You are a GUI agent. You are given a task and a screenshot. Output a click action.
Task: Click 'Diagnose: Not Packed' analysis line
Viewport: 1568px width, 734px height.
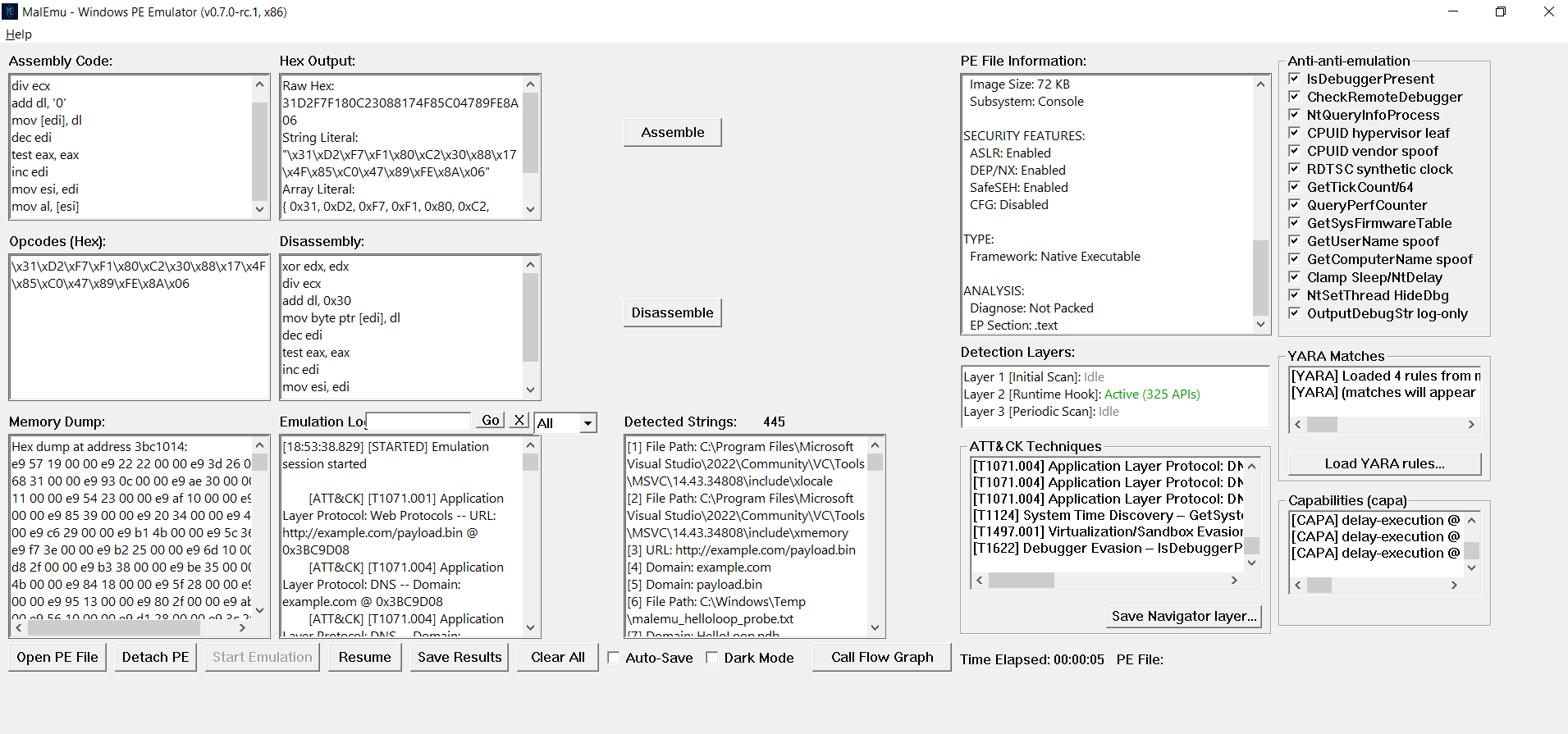click(1031, 308)
